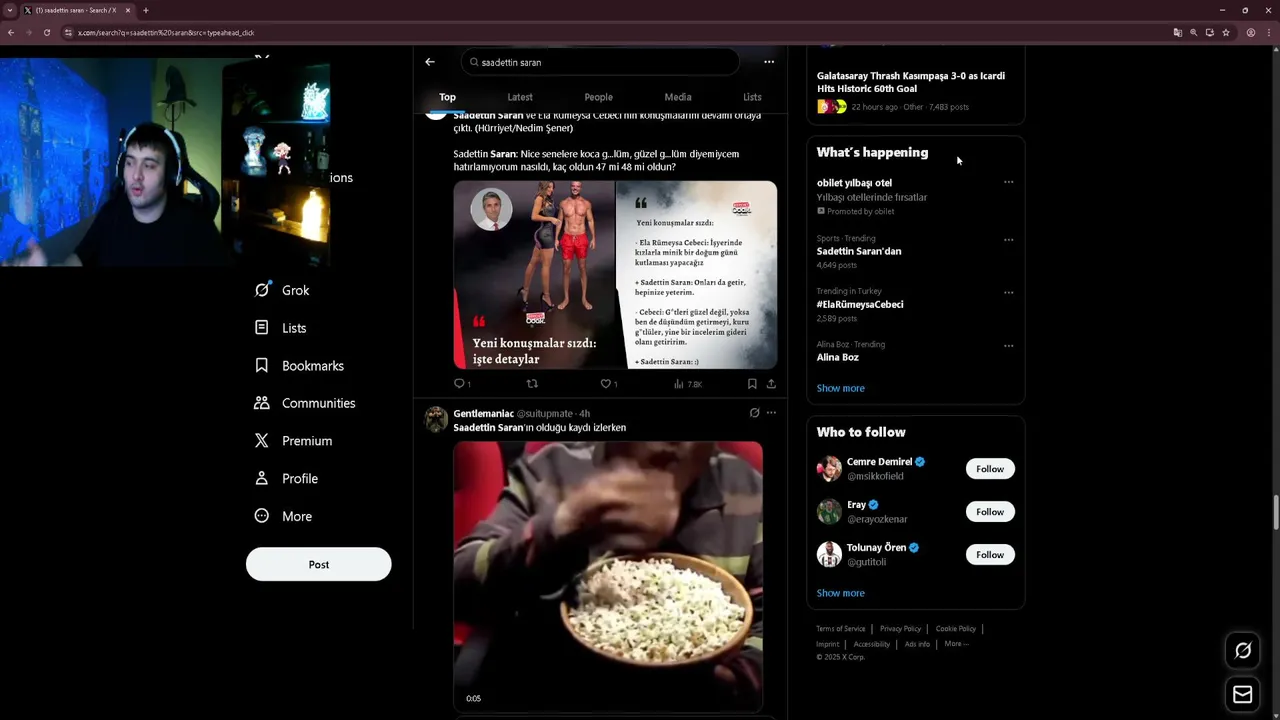The image size is (1280, 720).
Task: Click the browser back arrow
Action: [x=11, y=32]
